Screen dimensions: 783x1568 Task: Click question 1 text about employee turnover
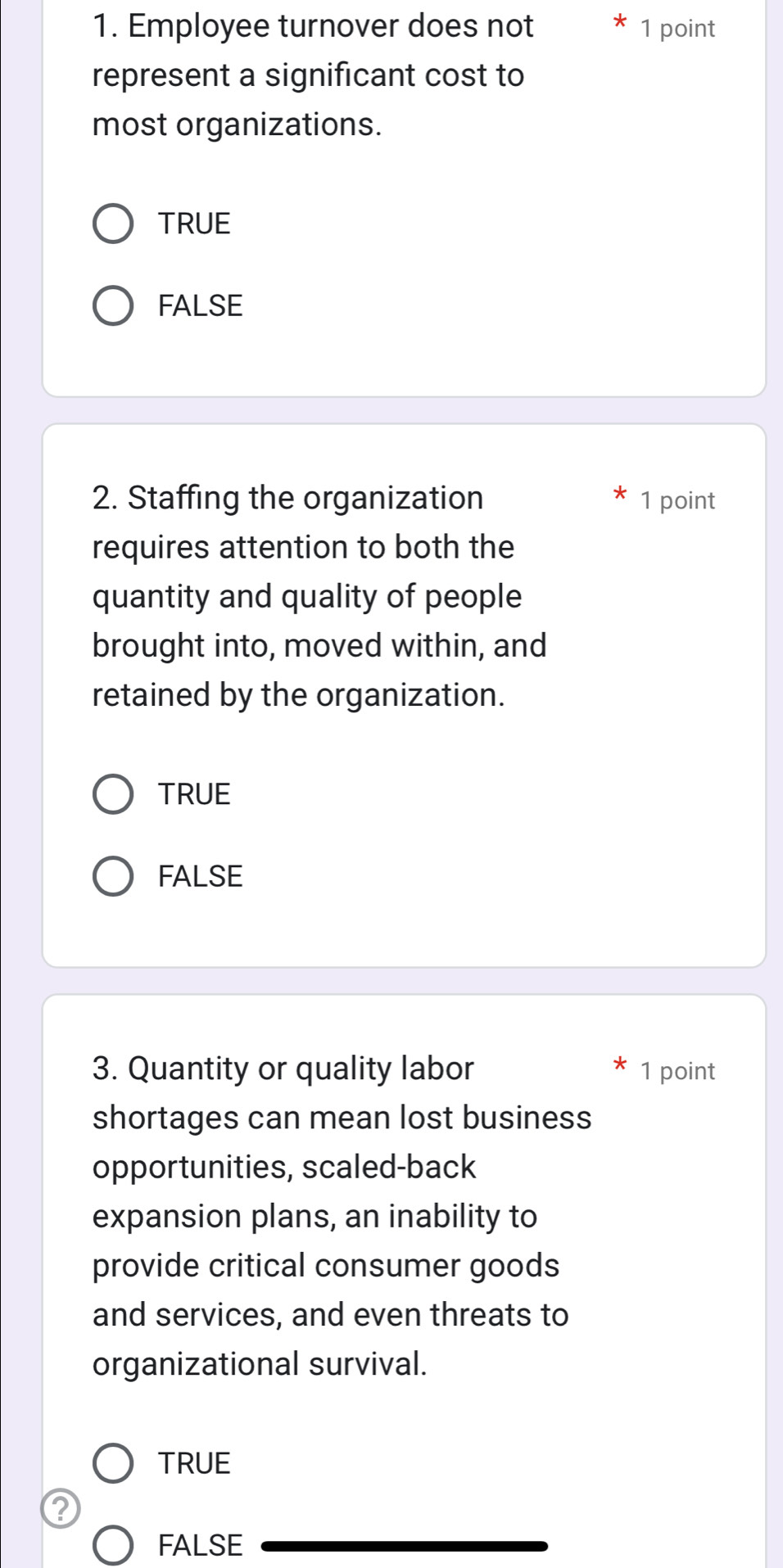pyautogui.click(x=311, y=75)
